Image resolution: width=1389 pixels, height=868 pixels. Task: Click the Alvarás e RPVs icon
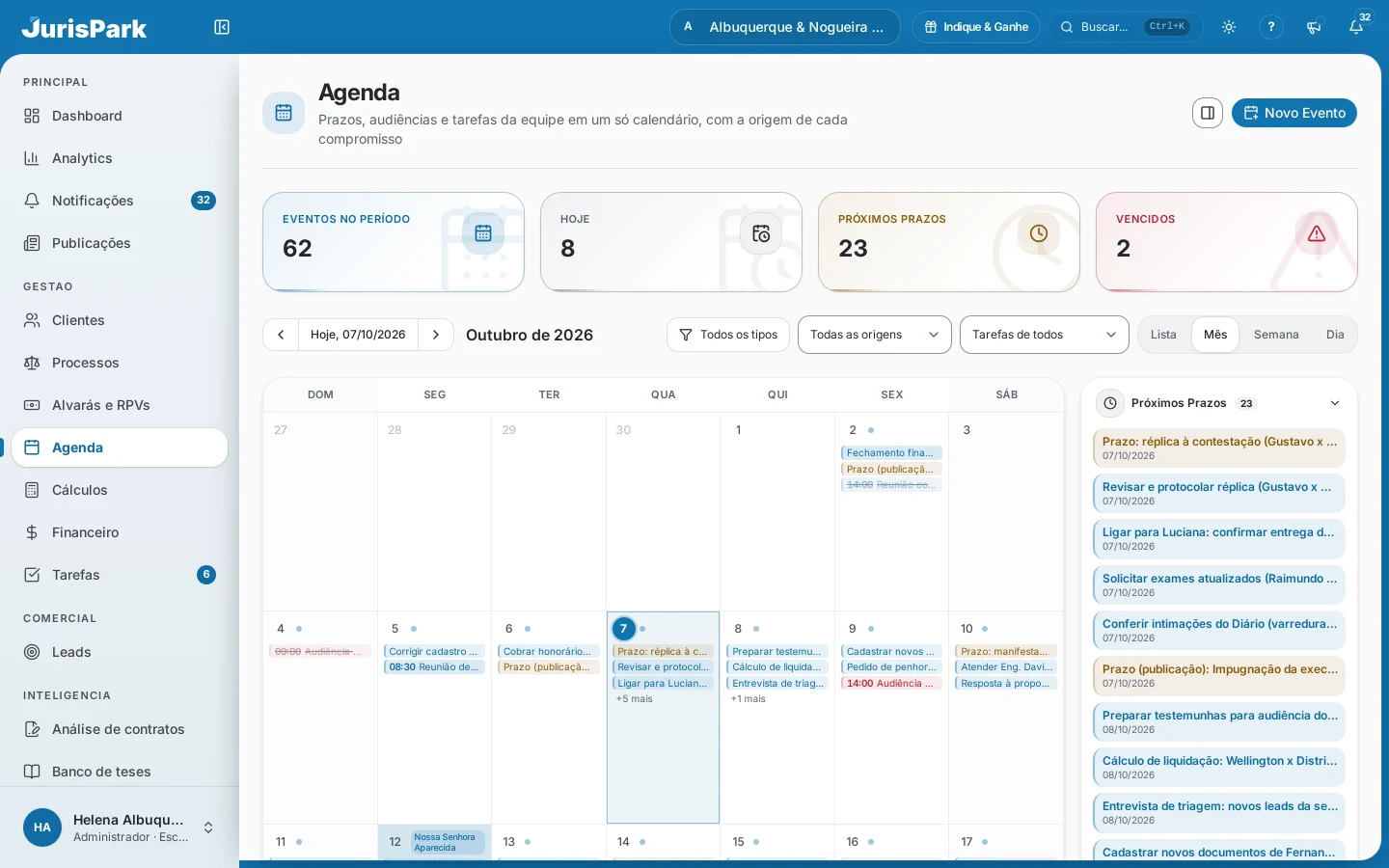click(32, 405)
